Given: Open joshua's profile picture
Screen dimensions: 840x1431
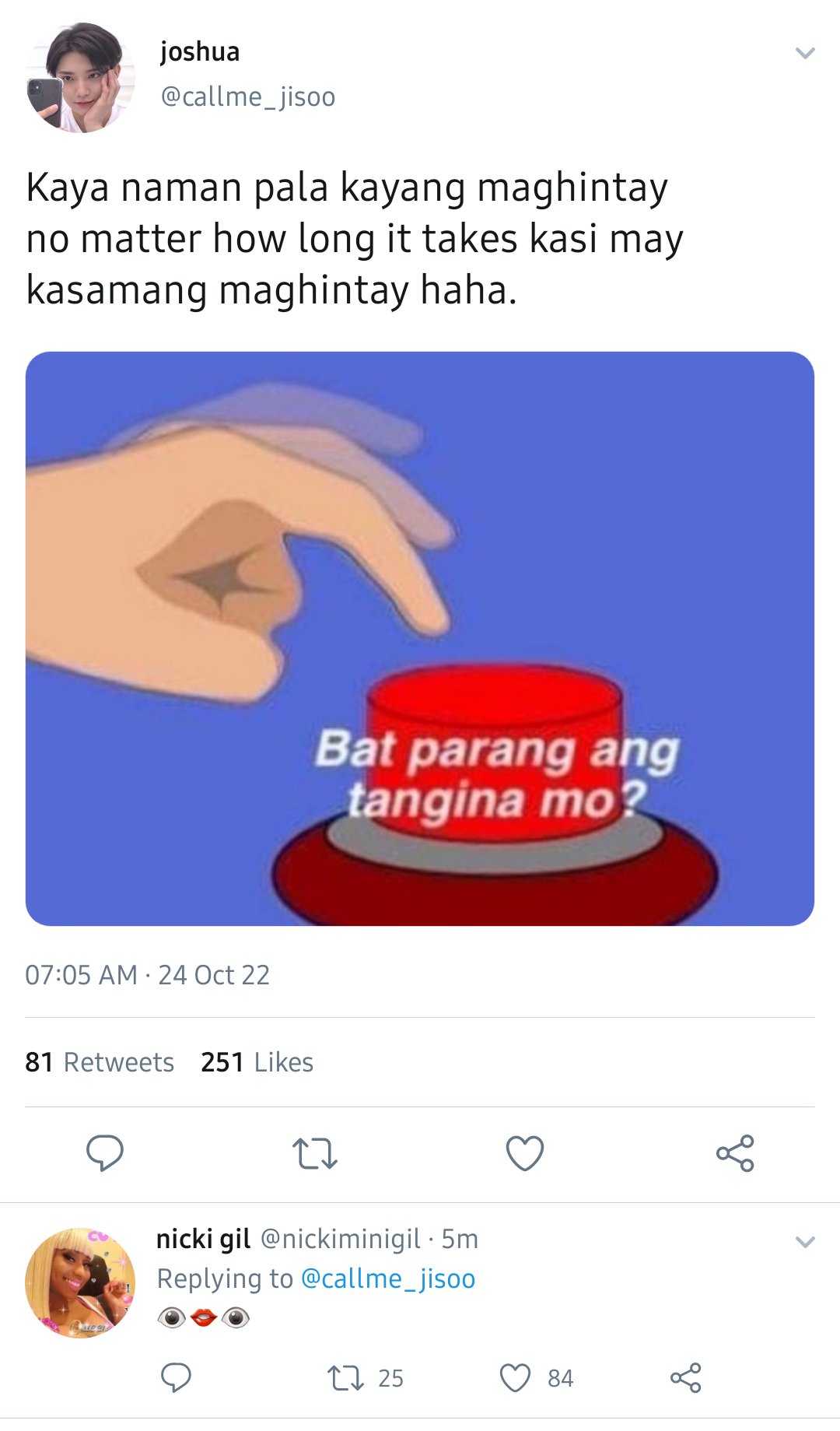Looking at the screenshot, I should pyautogui.click(x=80, y=78).
